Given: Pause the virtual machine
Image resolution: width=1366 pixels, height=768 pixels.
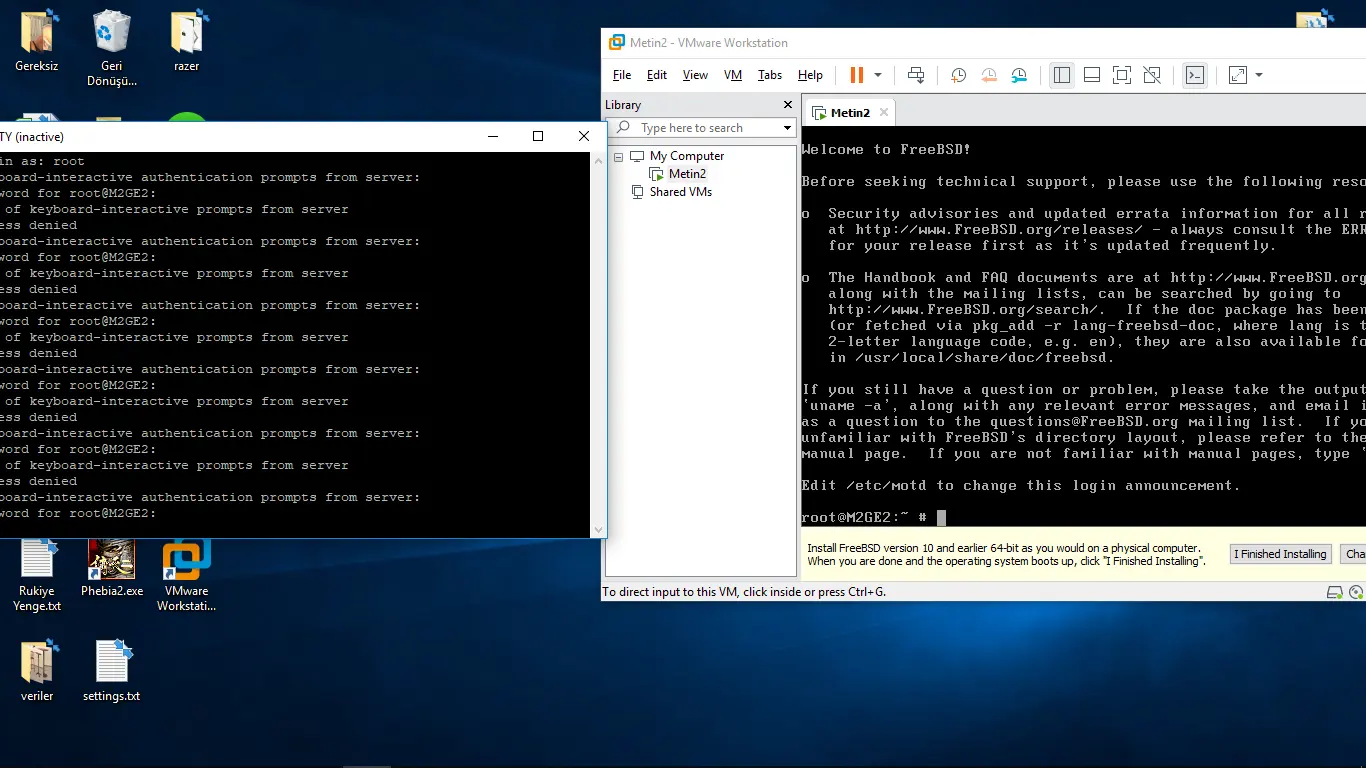Looking at the screenshot, I should (x=857, y=75).
